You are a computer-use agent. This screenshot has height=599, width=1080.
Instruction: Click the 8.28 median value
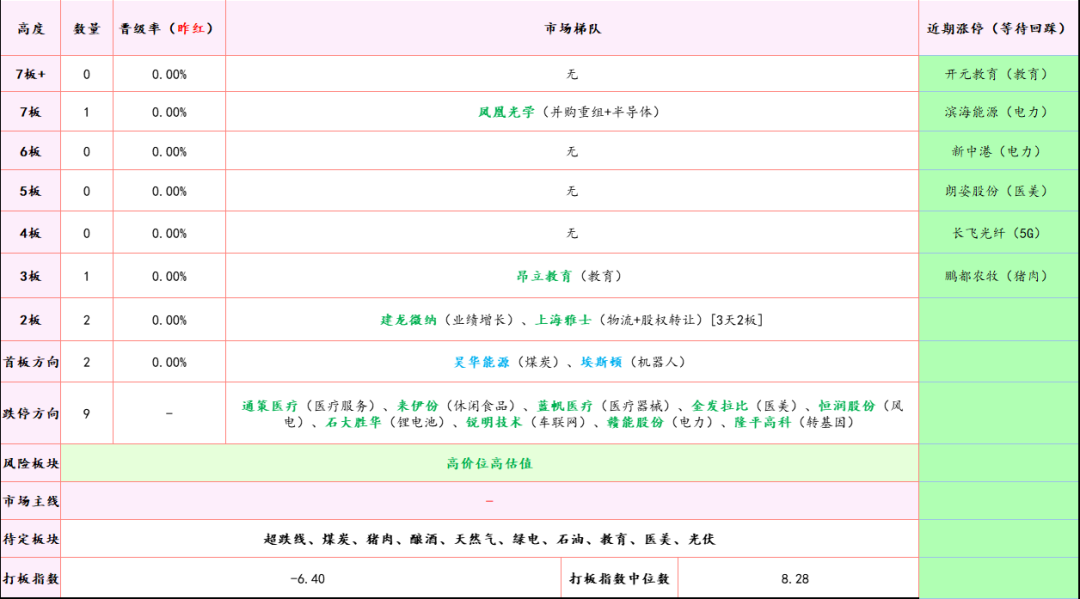[x=795, y=579]
